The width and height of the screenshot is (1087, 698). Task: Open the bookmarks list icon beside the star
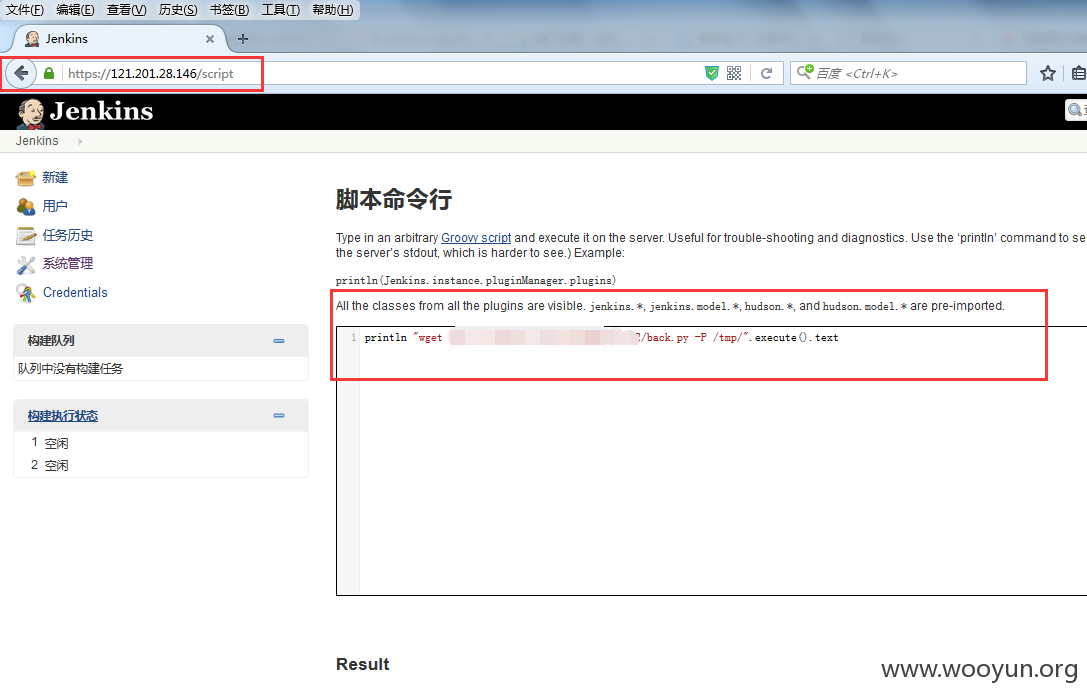click(1079, 73)
